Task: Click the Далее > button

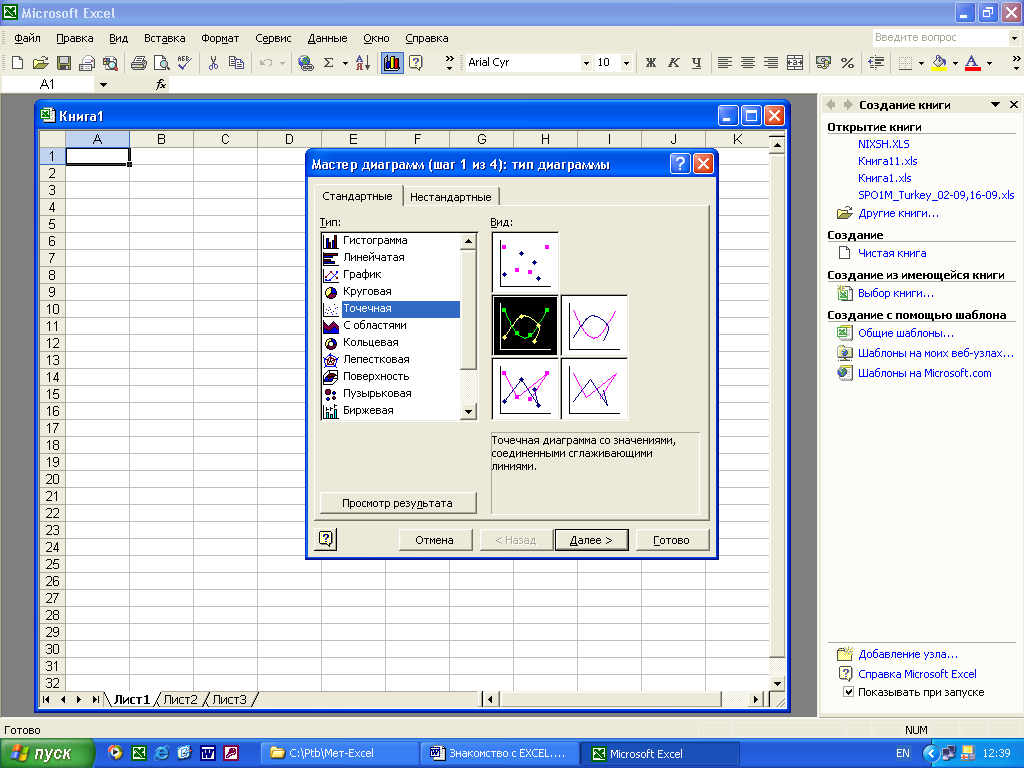Action: tap(591, 540)
